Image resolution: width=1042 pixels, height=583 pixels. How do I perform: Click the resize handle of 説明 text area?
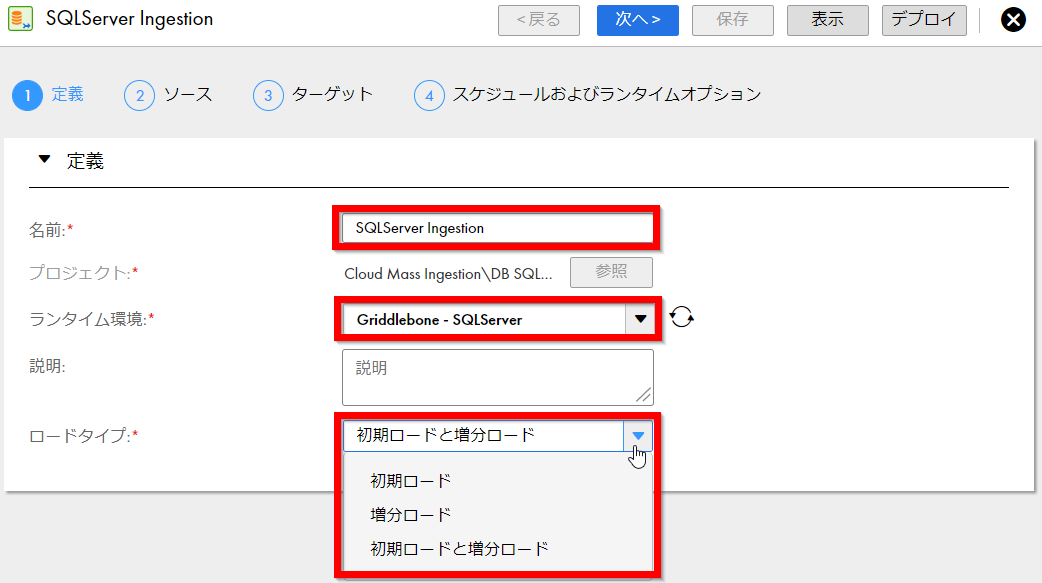pos(643,395)
